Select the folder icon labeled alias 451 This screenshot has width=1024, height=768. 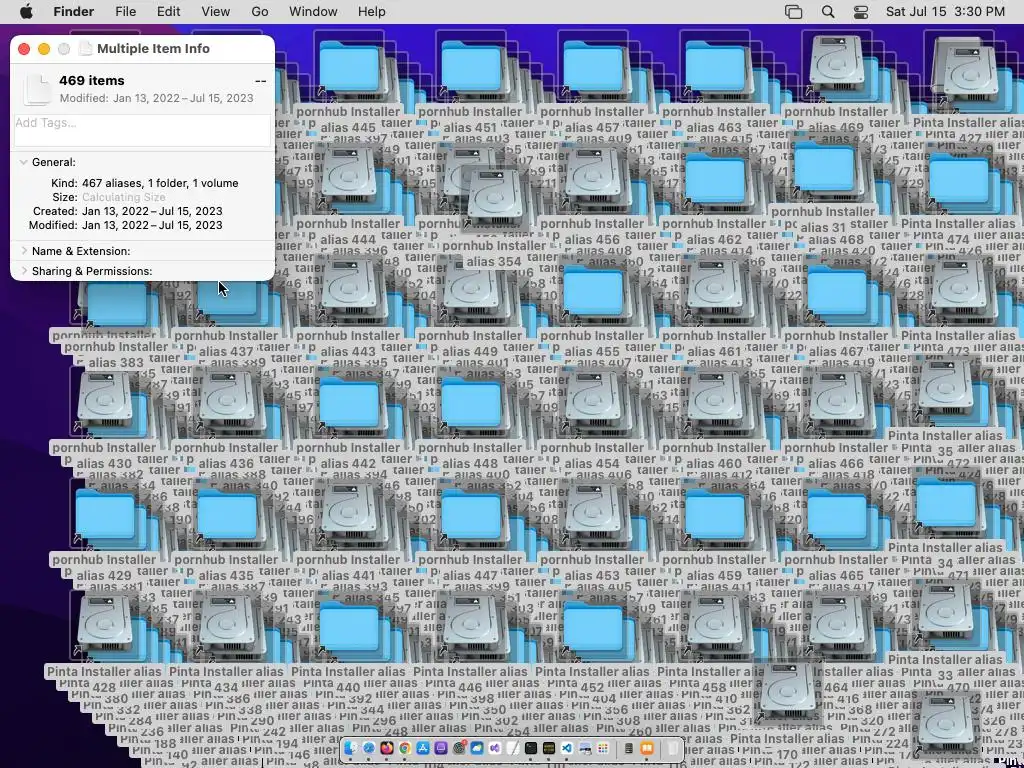click(x=471, y=68)
